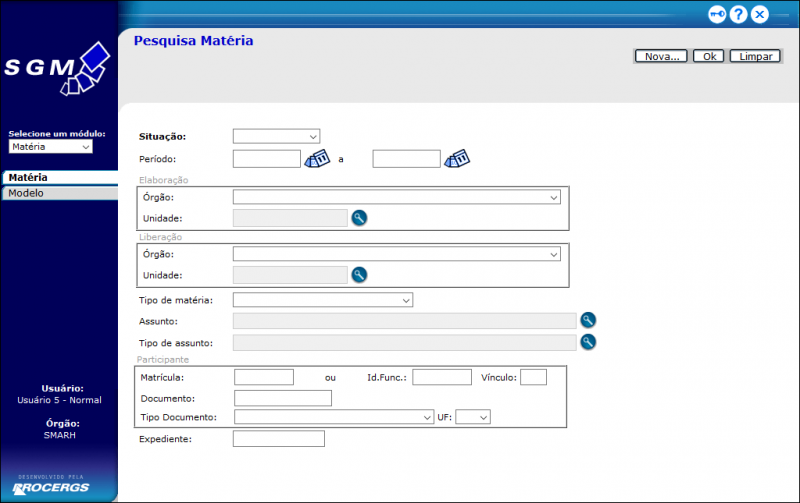
Task: Search Unidade under Elaboração with magnifier icon
Action: tap(359, 218)
